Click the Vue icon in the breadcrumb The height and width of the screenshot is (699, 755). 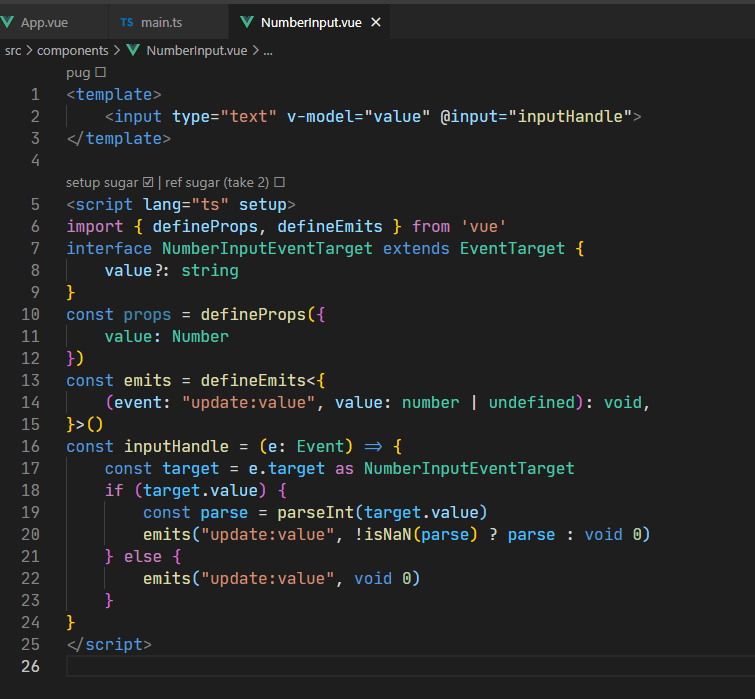click(133, 50)
